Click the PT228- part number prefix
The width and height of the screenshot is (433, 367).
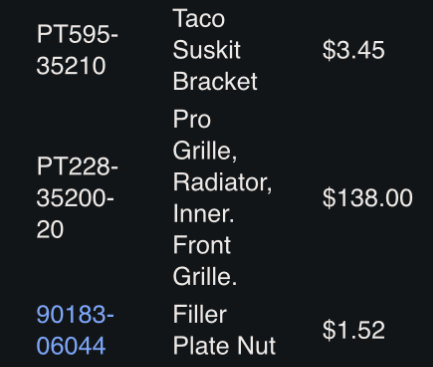click(78, 166)
